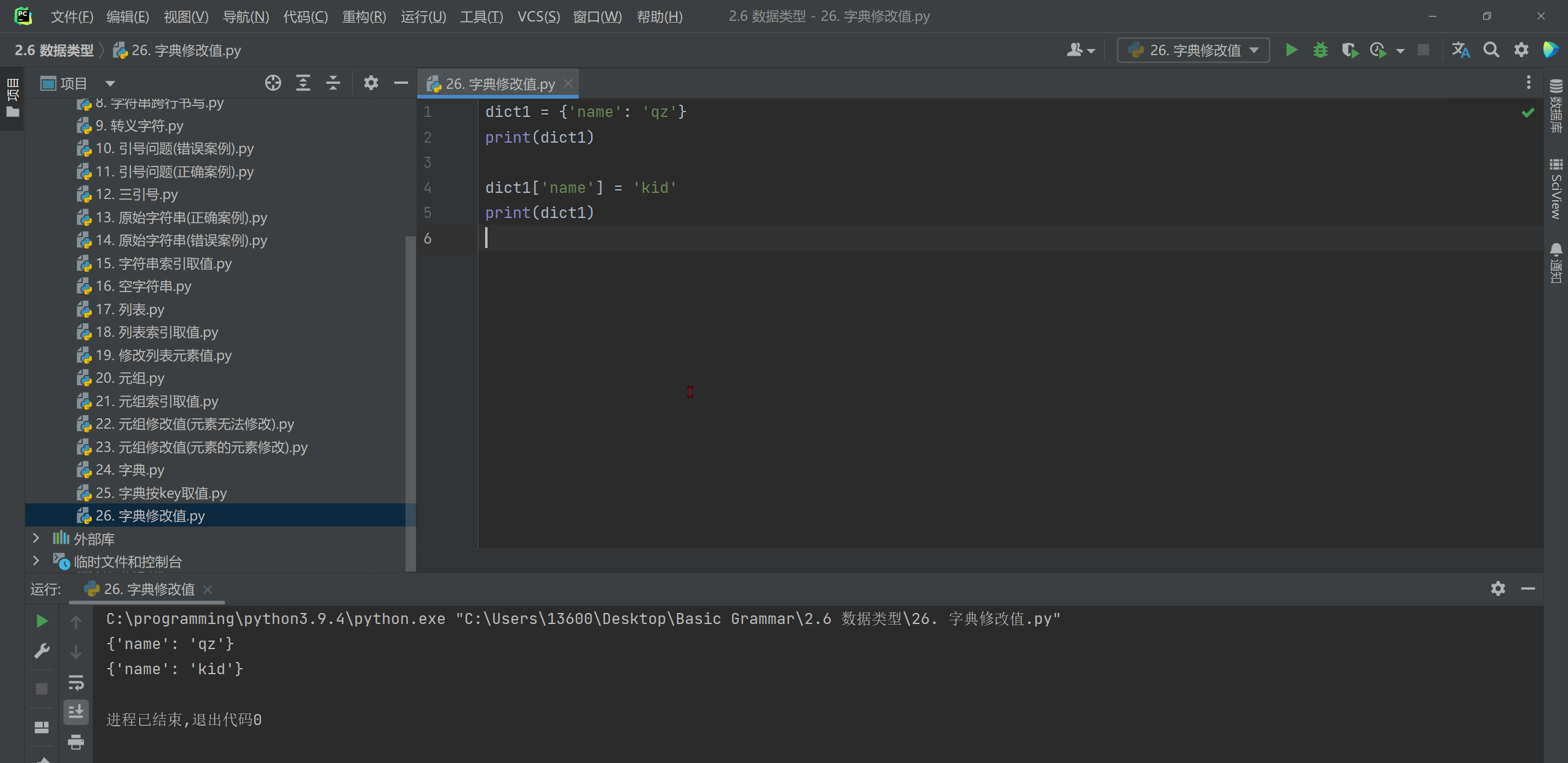Navigate up stack trace arrow
Viewport: 1568px width, 763px height.
[x=76, y=622]
